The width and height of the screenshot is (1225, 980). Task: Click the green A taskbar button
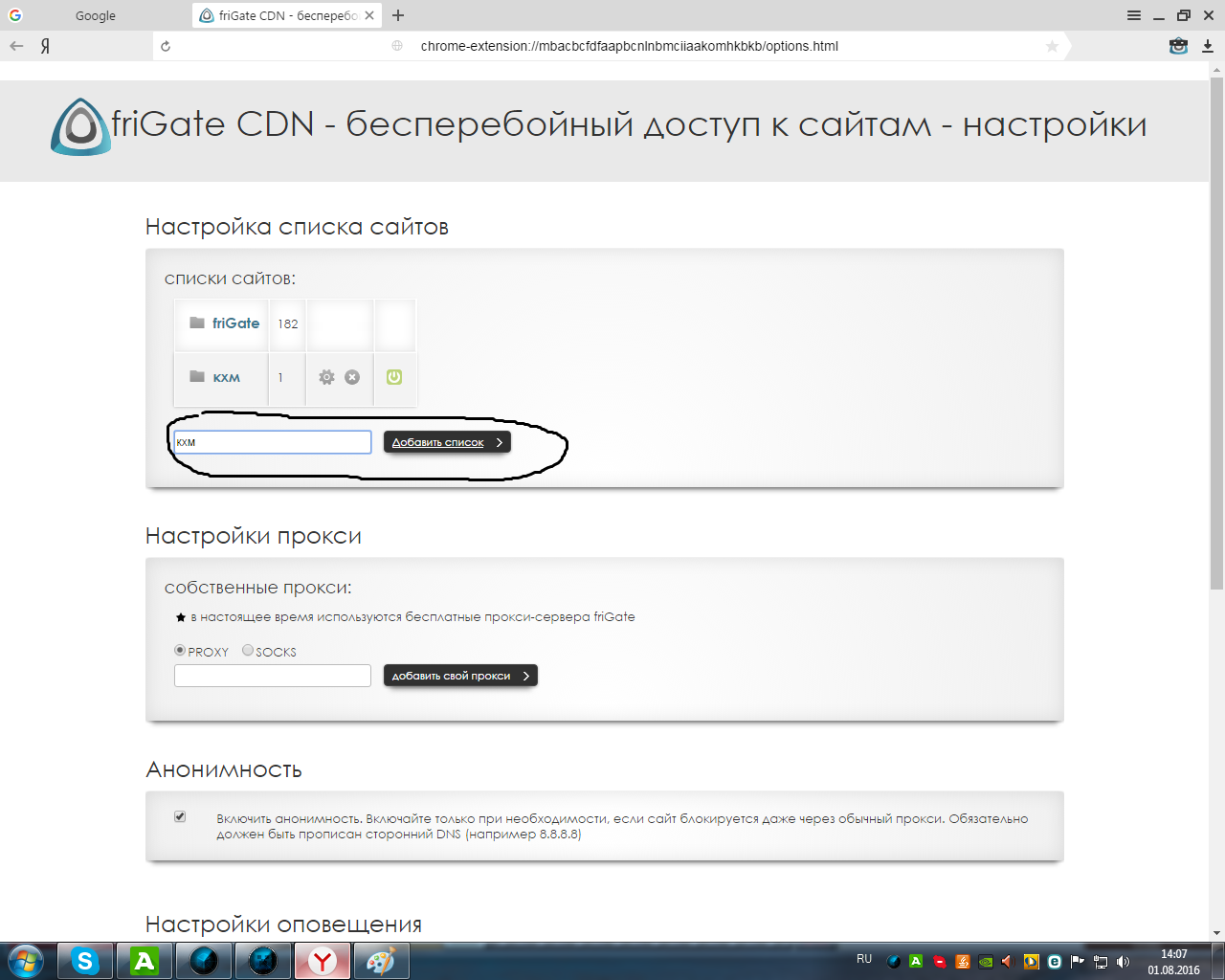(145, 961)
